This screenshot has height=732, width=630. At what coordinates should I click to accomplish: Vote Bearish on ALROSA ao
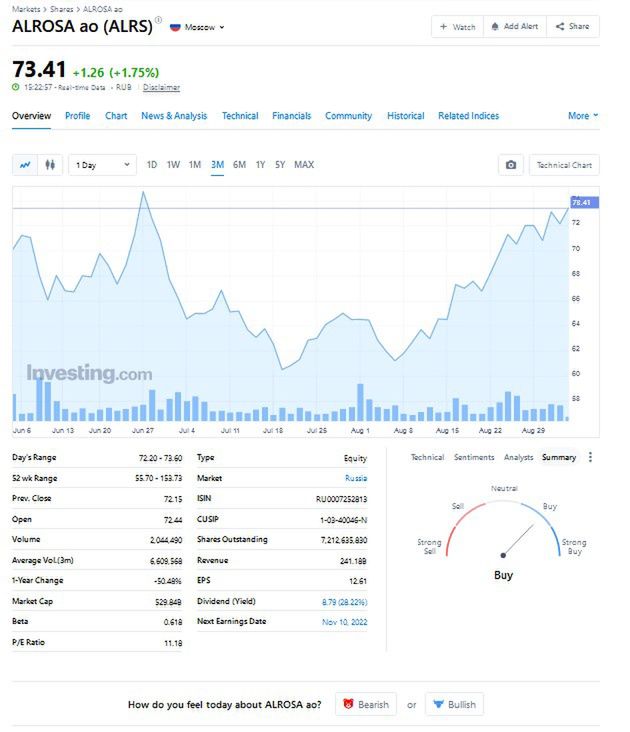(x=366, y=704)
